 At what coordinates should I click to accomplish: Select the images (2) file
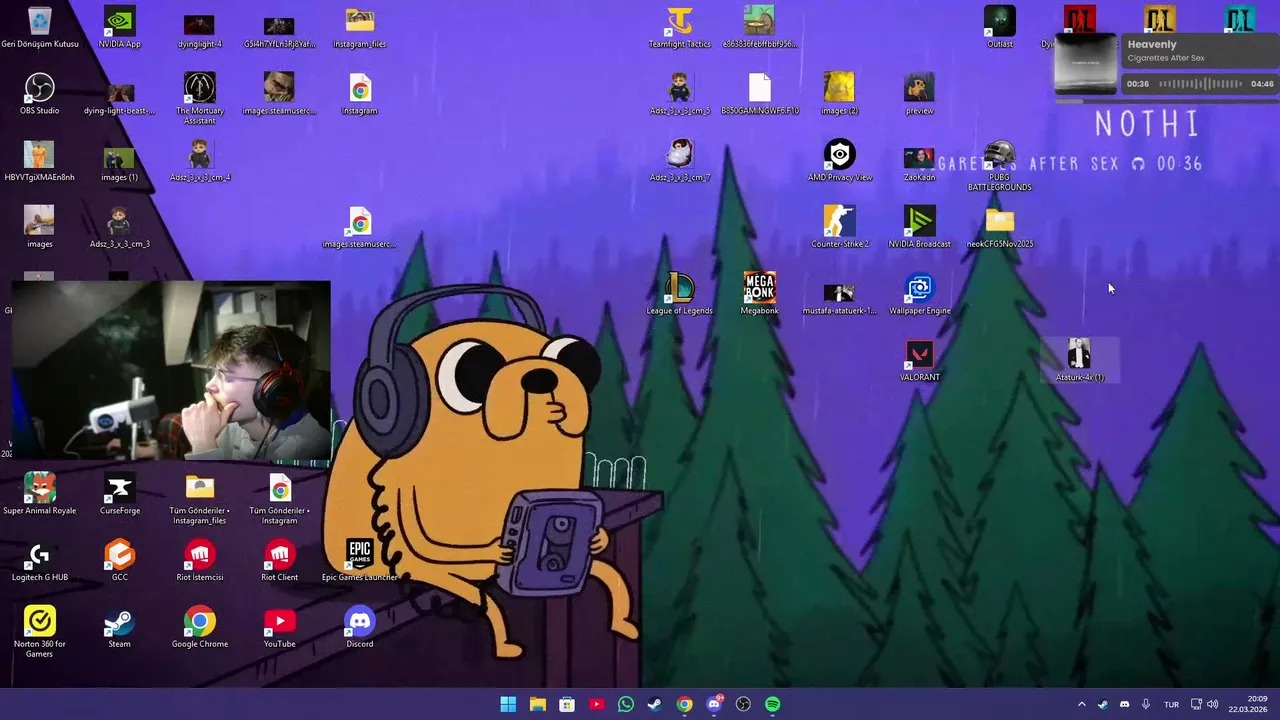click(839, 94)
